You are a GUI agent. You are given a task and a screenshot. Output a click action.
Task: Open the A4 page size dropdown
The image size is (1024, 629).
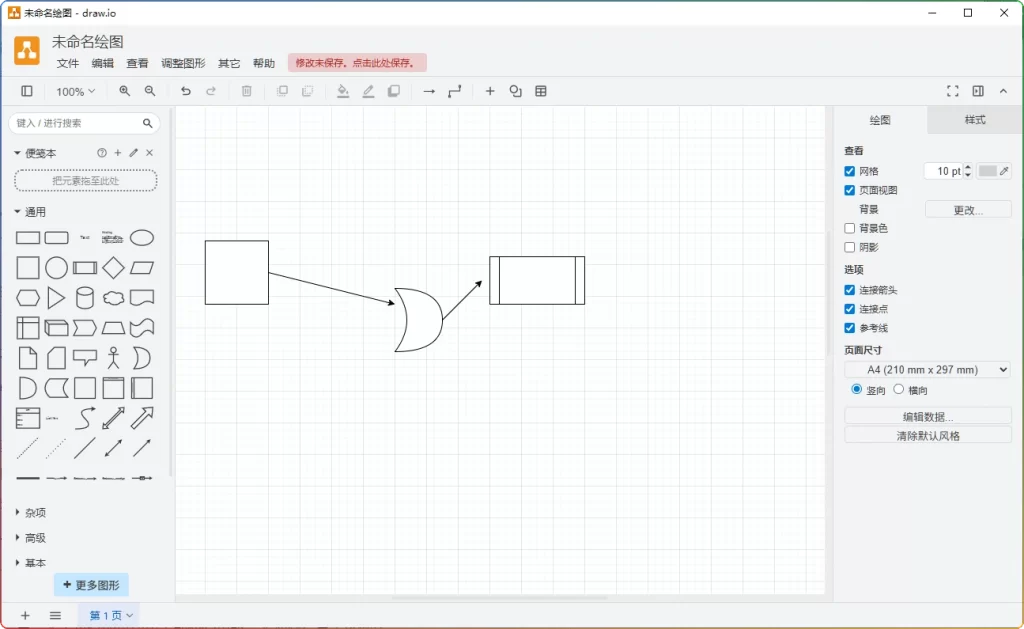pyautogui.click(x=926, y=369)
